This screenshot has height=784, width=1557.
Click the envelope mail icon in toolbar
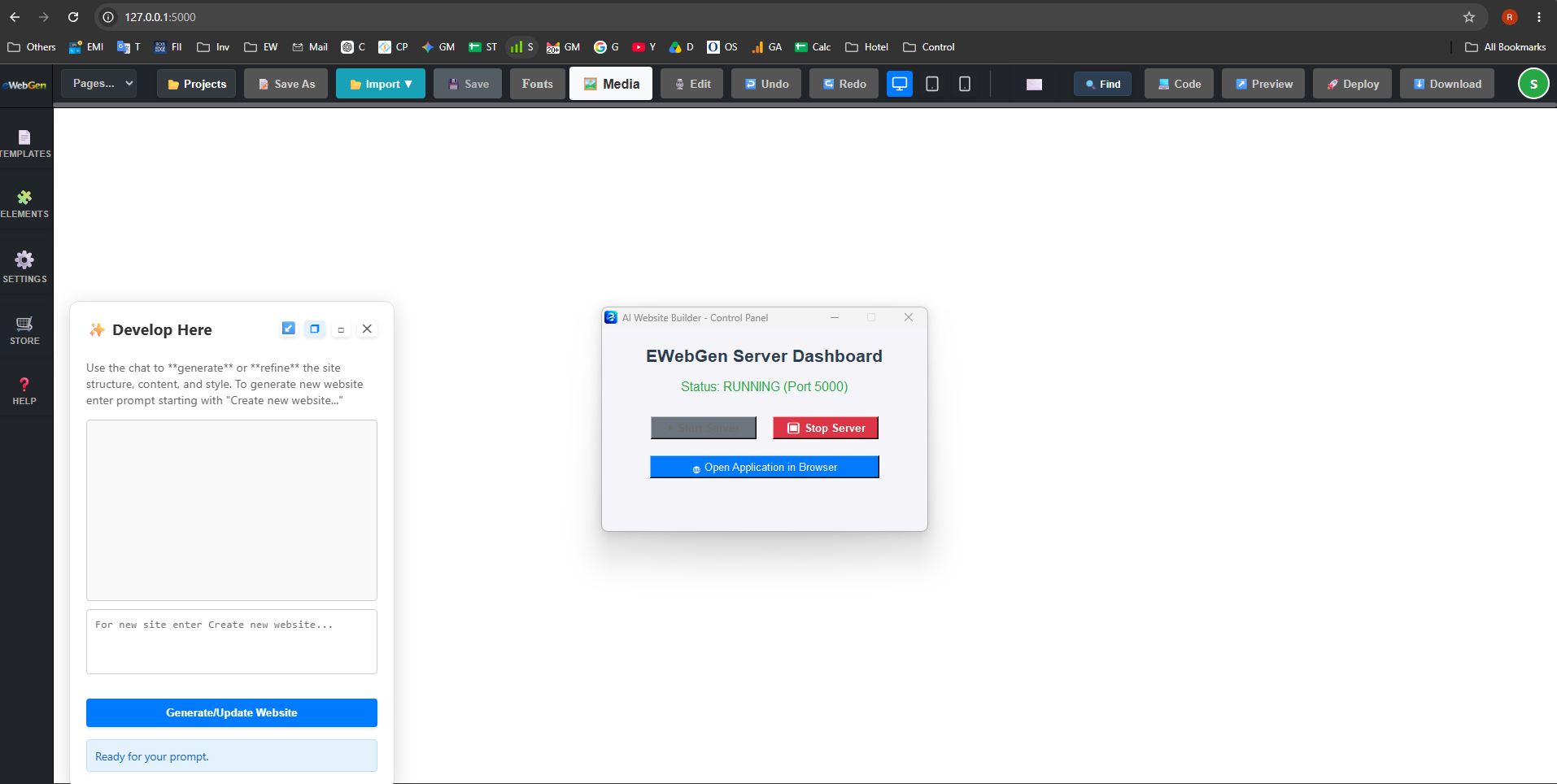coord(1034,85)
